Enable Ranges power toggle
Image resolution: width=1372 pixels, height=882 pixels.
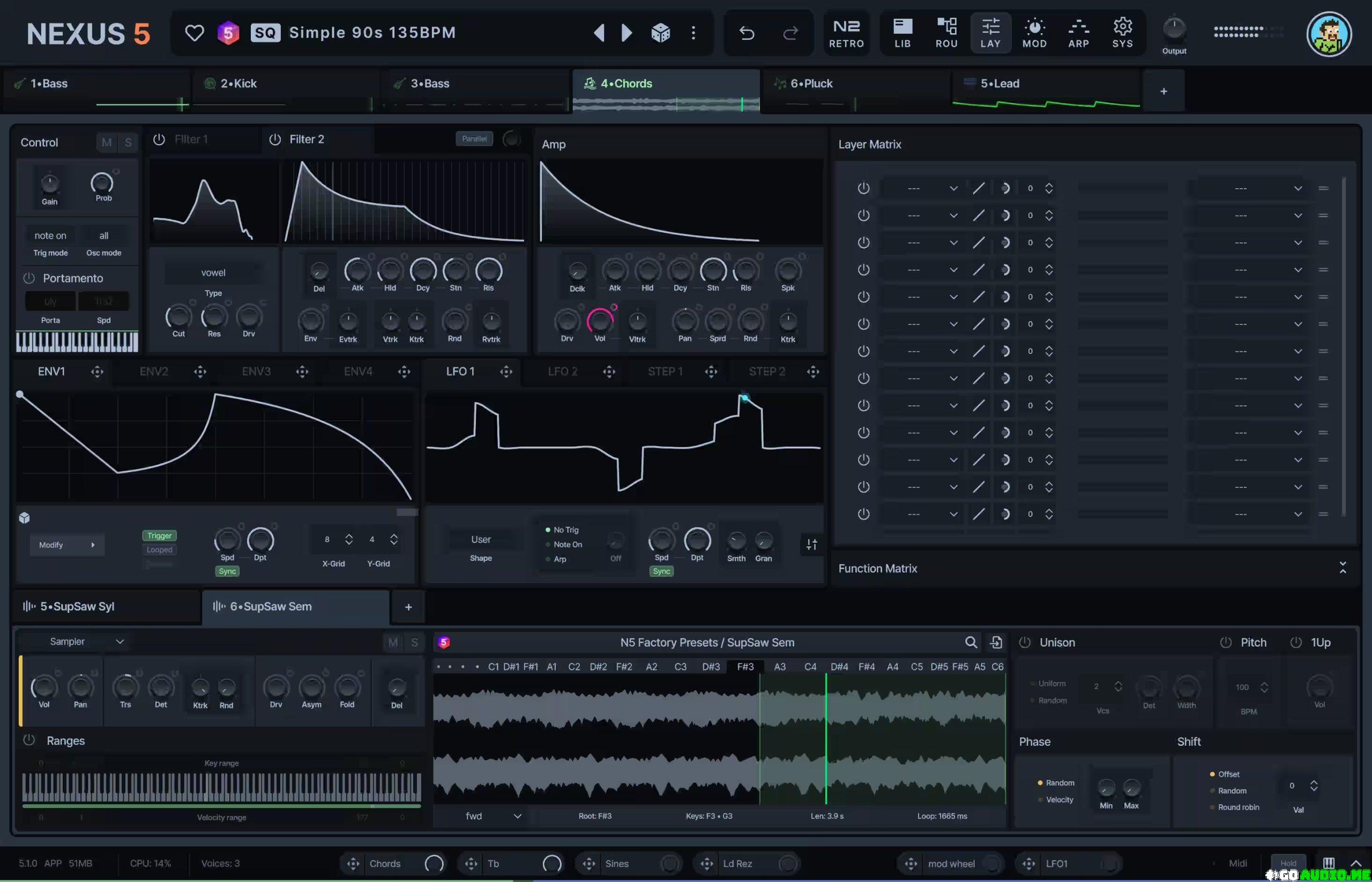[29, 740]
